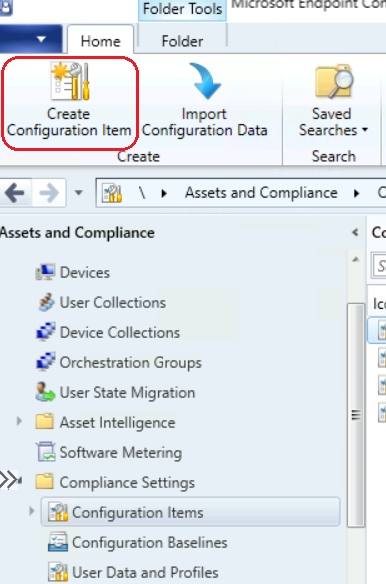The image size is (386, 584).
Task: Select the Folder Tools contextual tab
Action: pos(183,9)
